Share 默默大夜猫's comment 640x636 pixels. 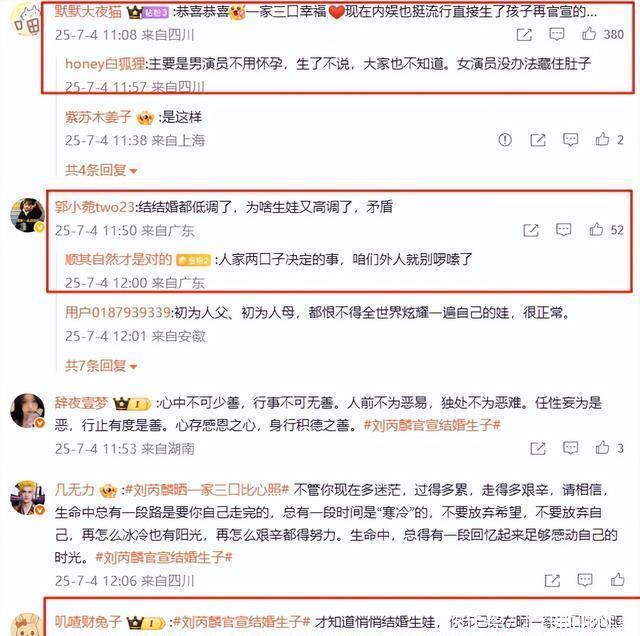pyautogui.click(x=524, y=34)
